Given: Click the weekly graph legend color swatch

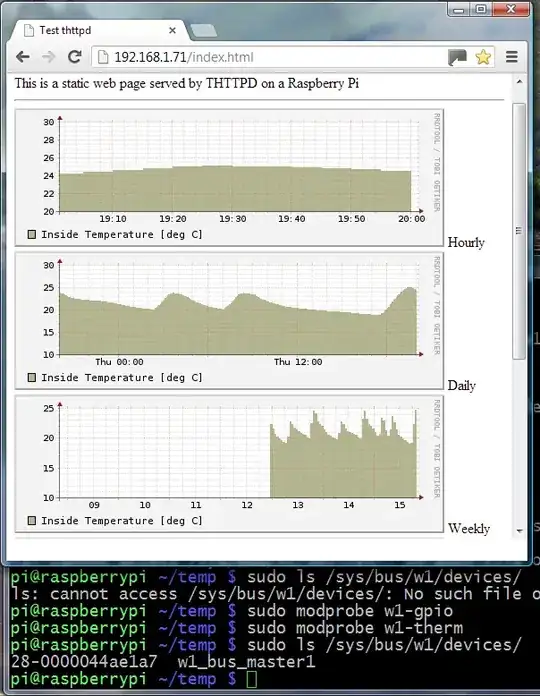Looking at the screenshot, I should tap(32, 520).
